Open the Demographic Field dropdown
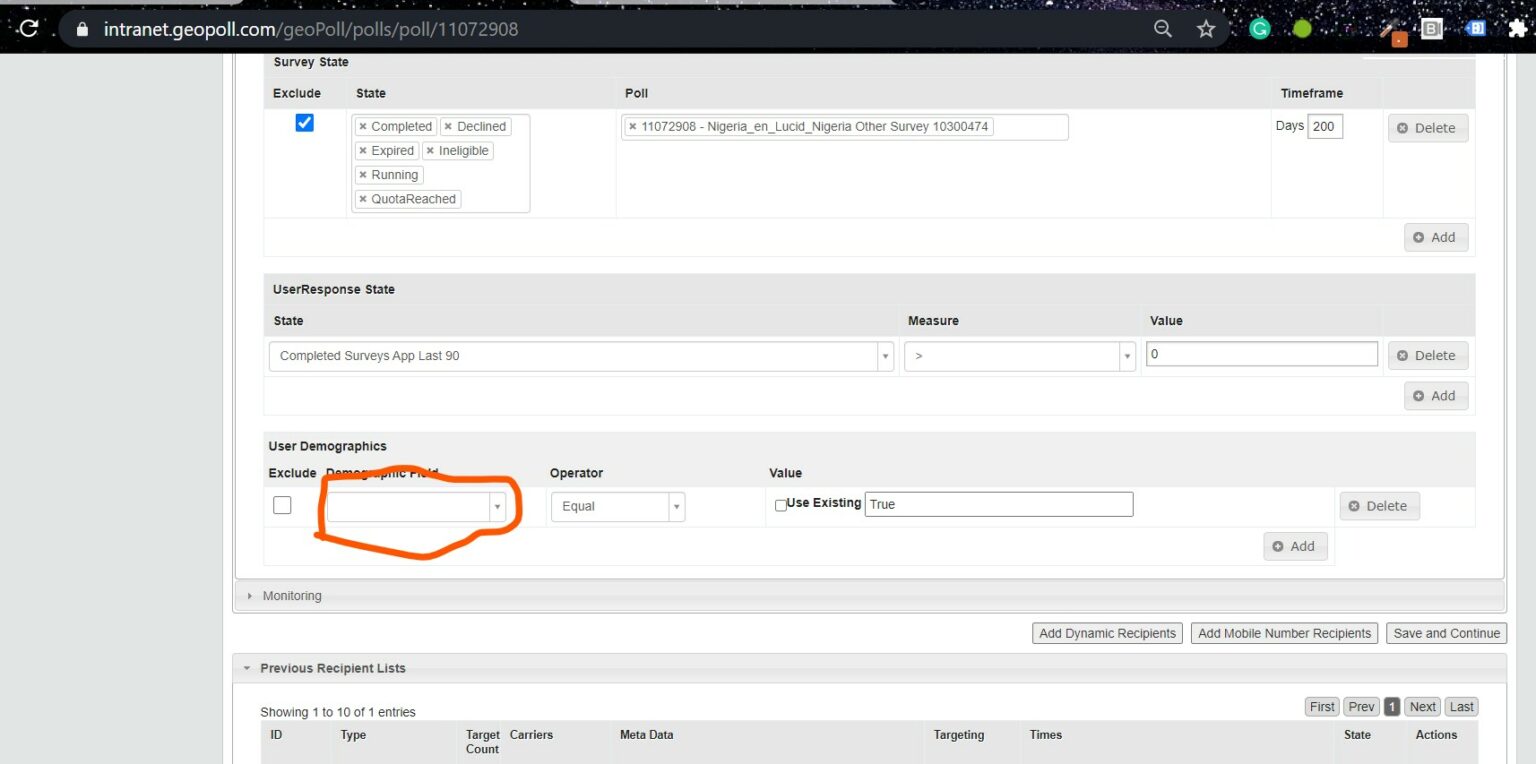 click(x=416, y=507)
